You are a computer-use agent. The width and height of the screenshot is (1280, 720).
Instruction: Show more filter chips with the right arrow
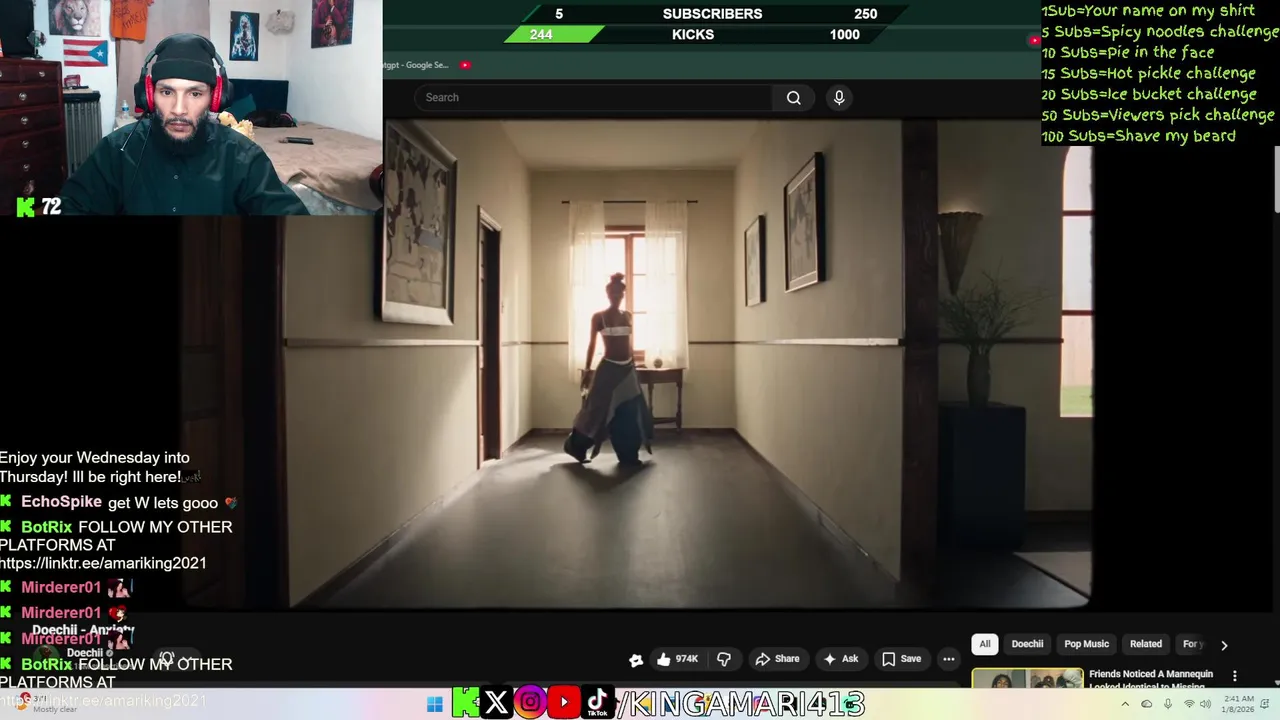(1224, 645)
